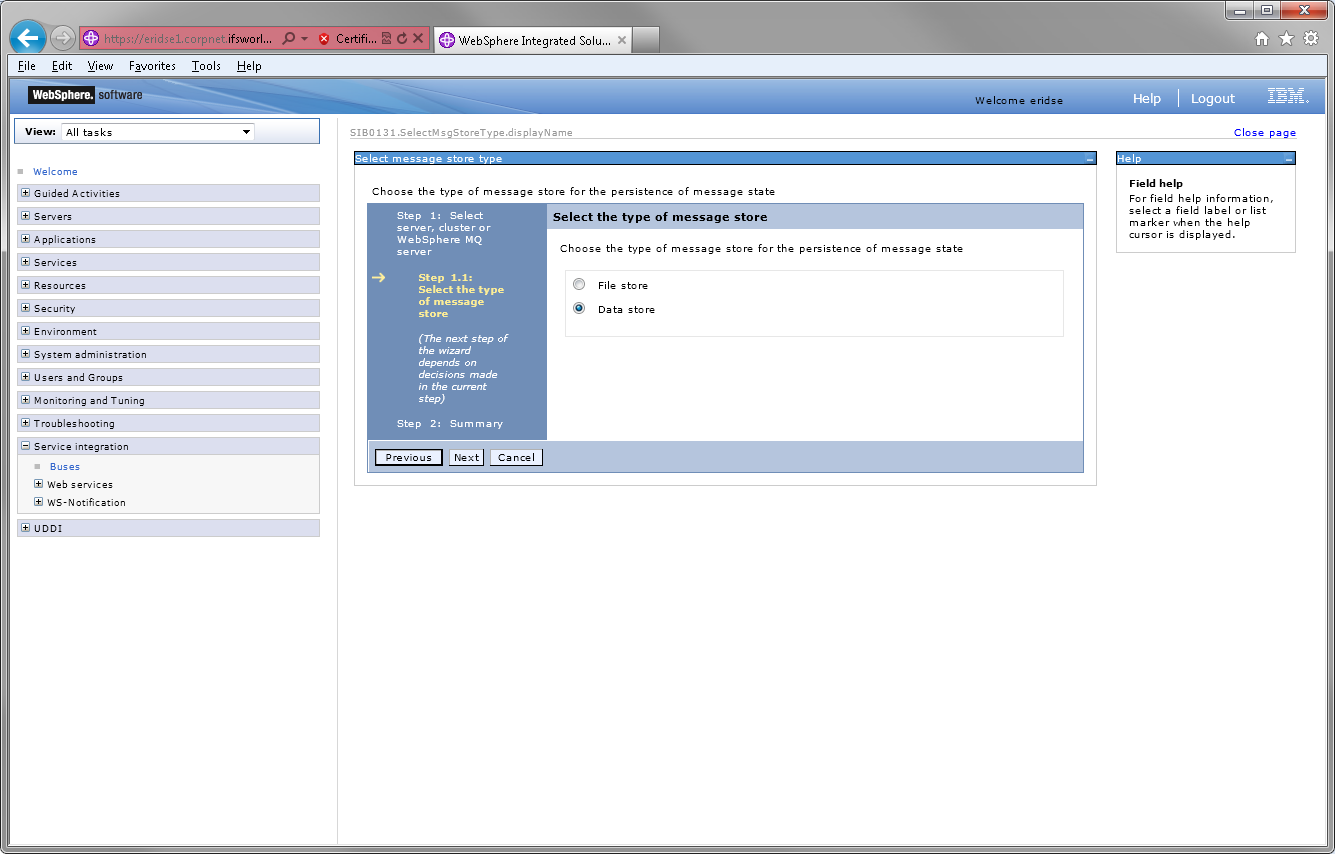Click Step 2 Summary wizard step

[x=450, y=424]
